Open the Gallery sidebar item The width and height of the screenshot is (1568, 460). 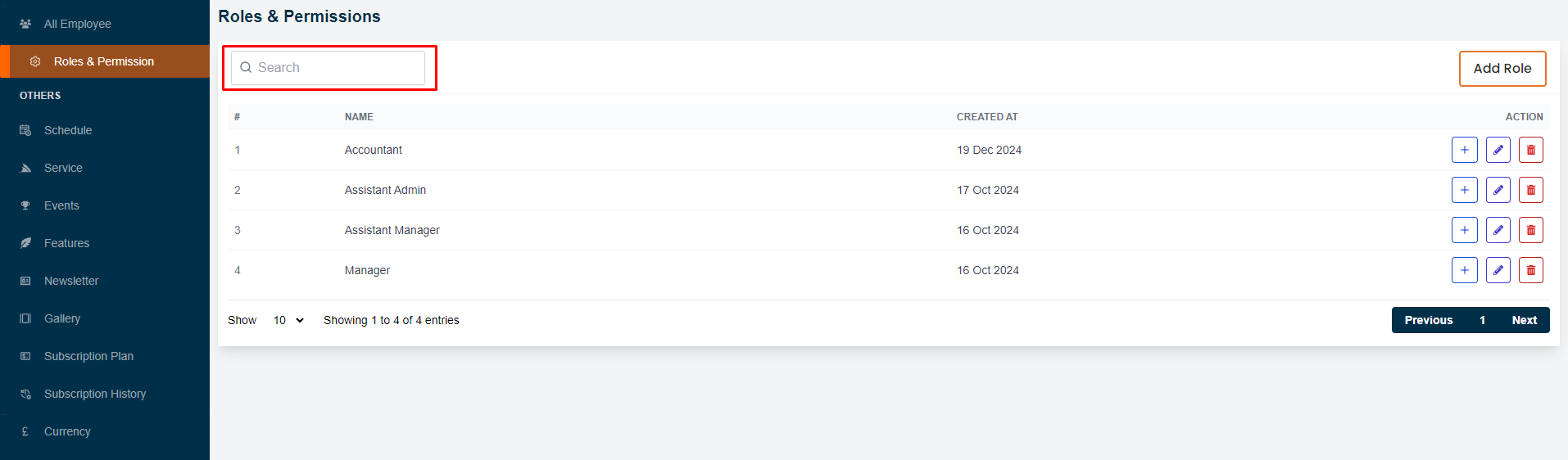pyautogui.click(x=62, y=318)
